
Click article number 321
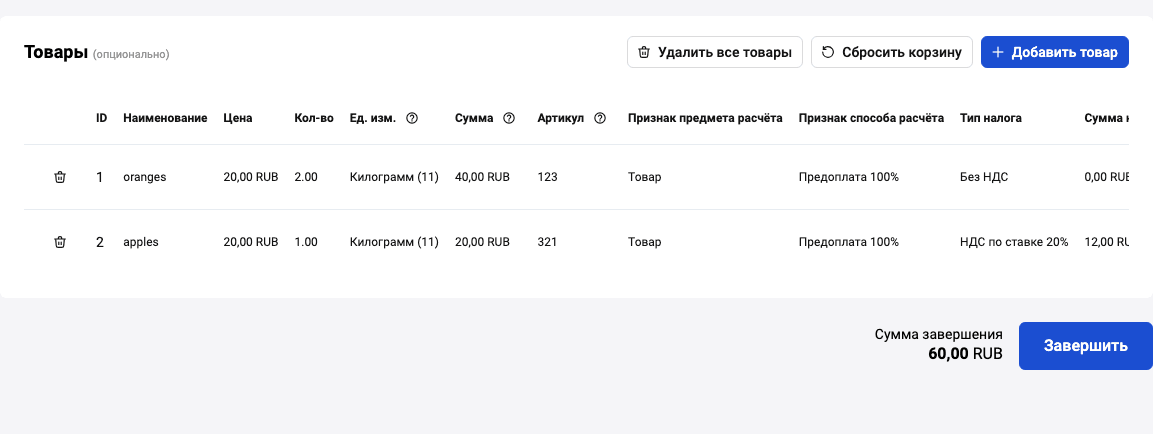[x=547, y=242]
